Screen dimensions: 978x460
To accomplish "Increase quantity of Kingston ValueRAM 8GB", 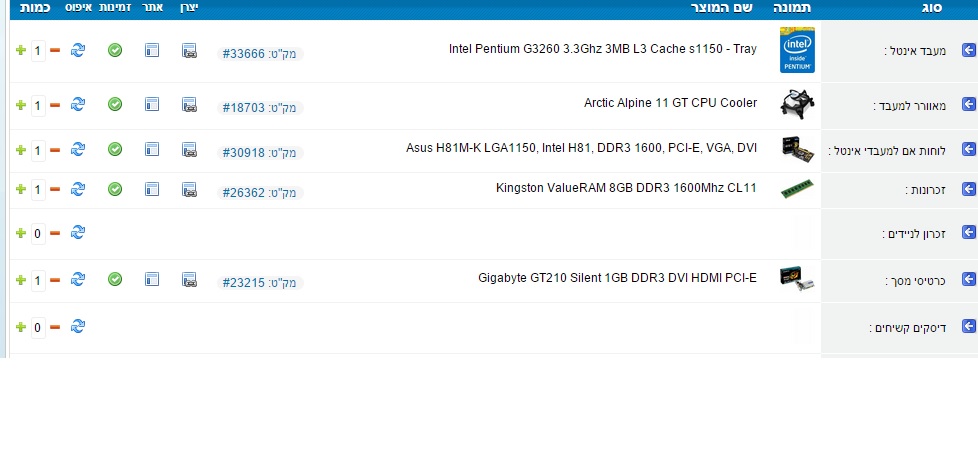I will tap(20, 189).
